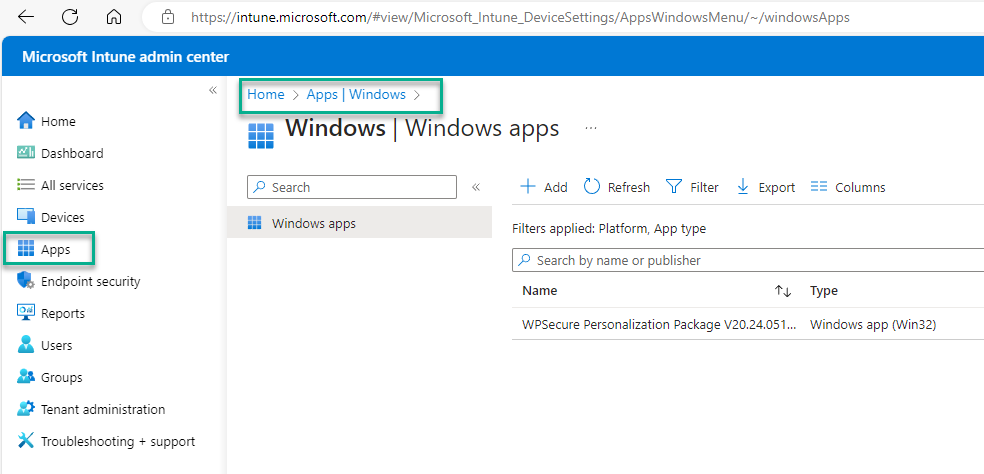
Task: Click the Windows app (Win32) type cell
Action: [873, 325]
